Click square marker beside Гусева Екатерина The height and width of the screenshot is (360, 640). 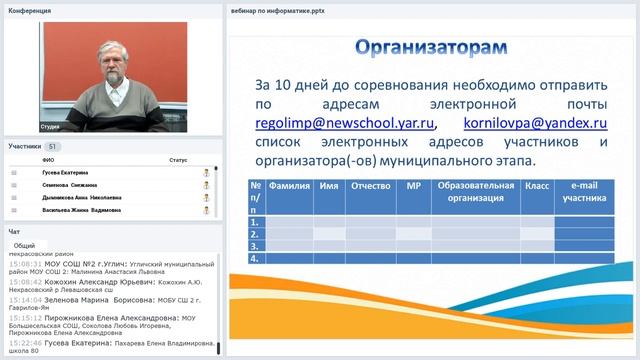(14, 173)
